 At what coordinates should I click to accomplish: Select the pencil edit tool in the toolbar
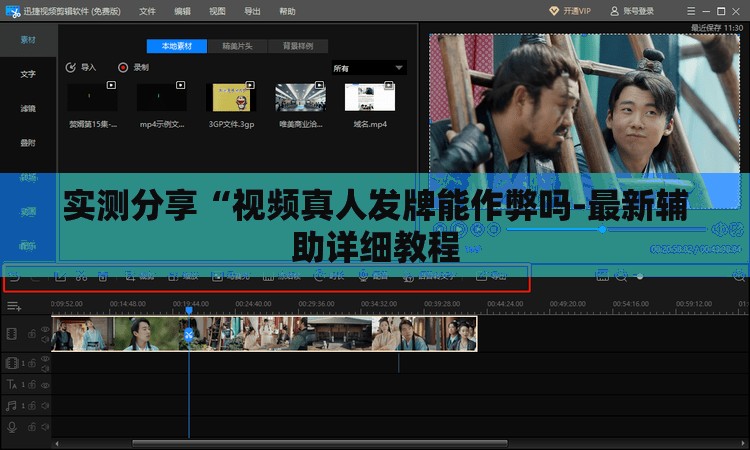pos(60,276)
